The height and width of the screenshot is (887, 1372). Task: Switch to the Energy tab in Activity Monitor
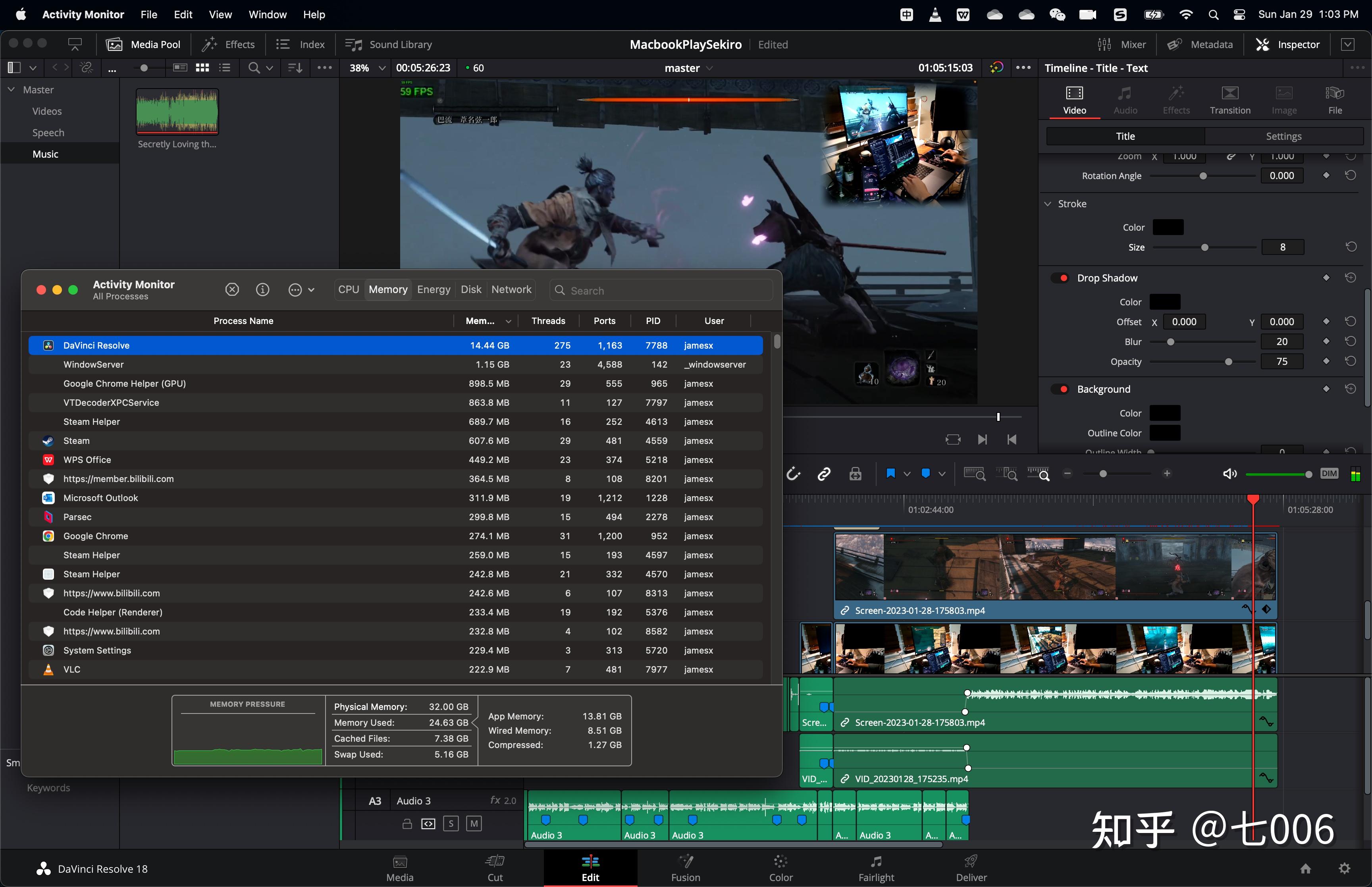434,290
